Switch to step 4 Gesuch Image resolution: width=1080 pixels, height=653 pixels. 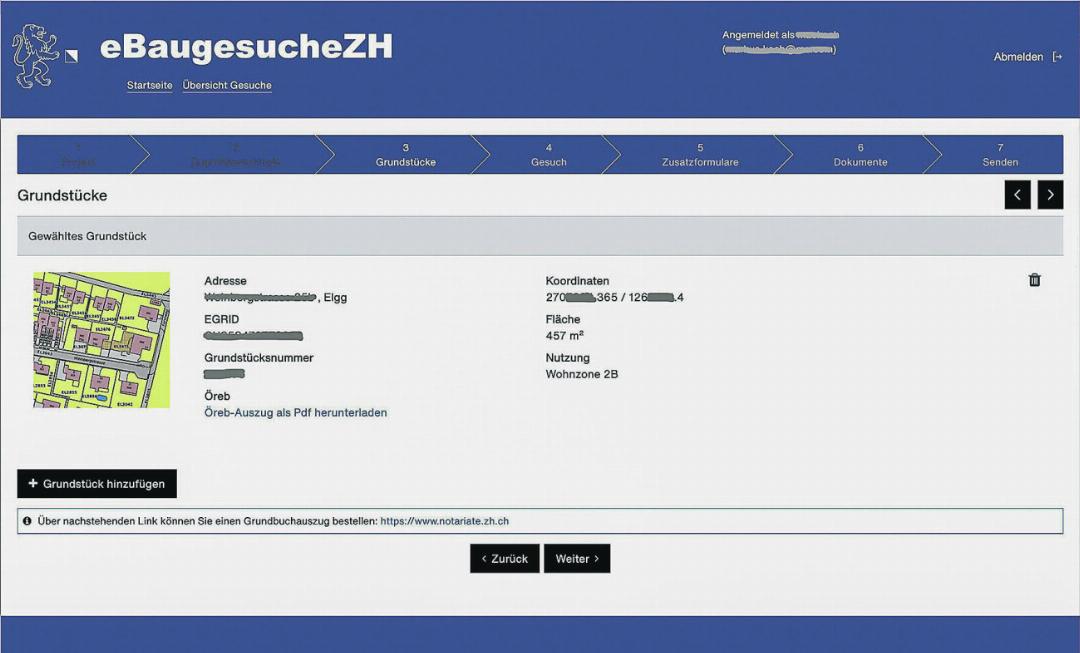pyautogui.click(x=548, y=155)
